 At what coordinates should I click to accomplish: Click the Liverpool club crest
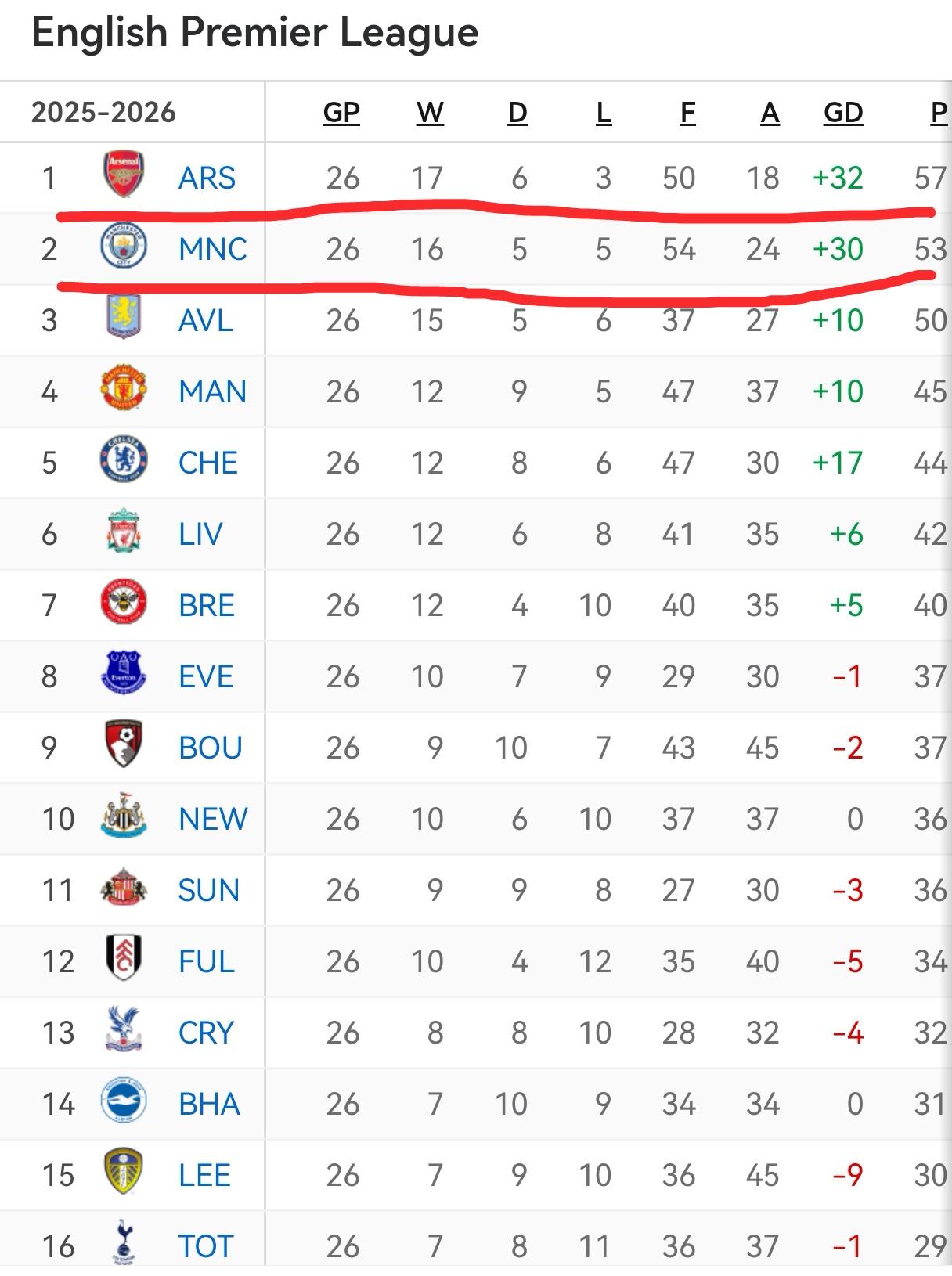pos(124,531)
